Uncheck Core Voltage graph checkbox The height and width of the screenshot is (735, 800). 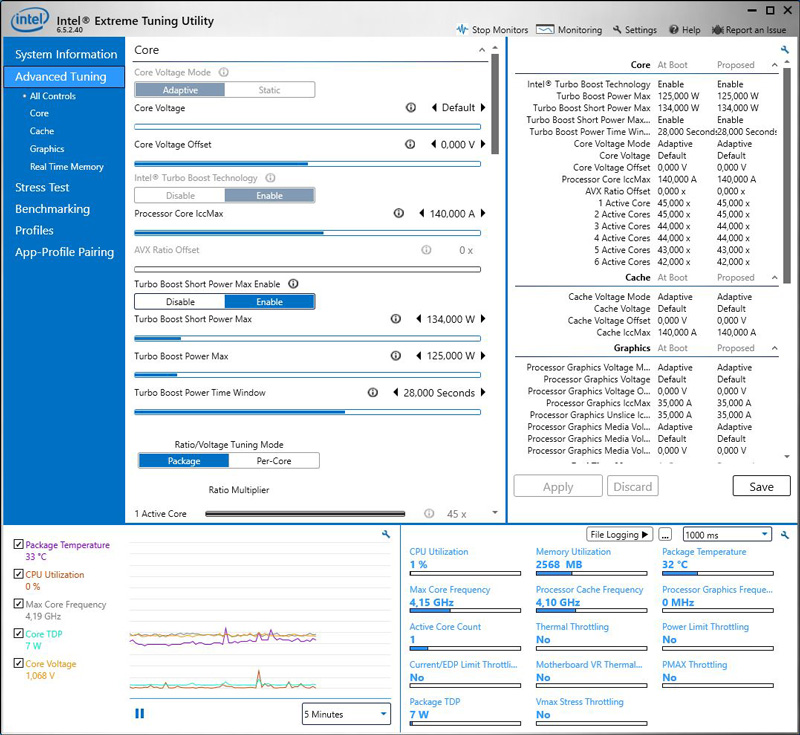click(x=18, y=663)
